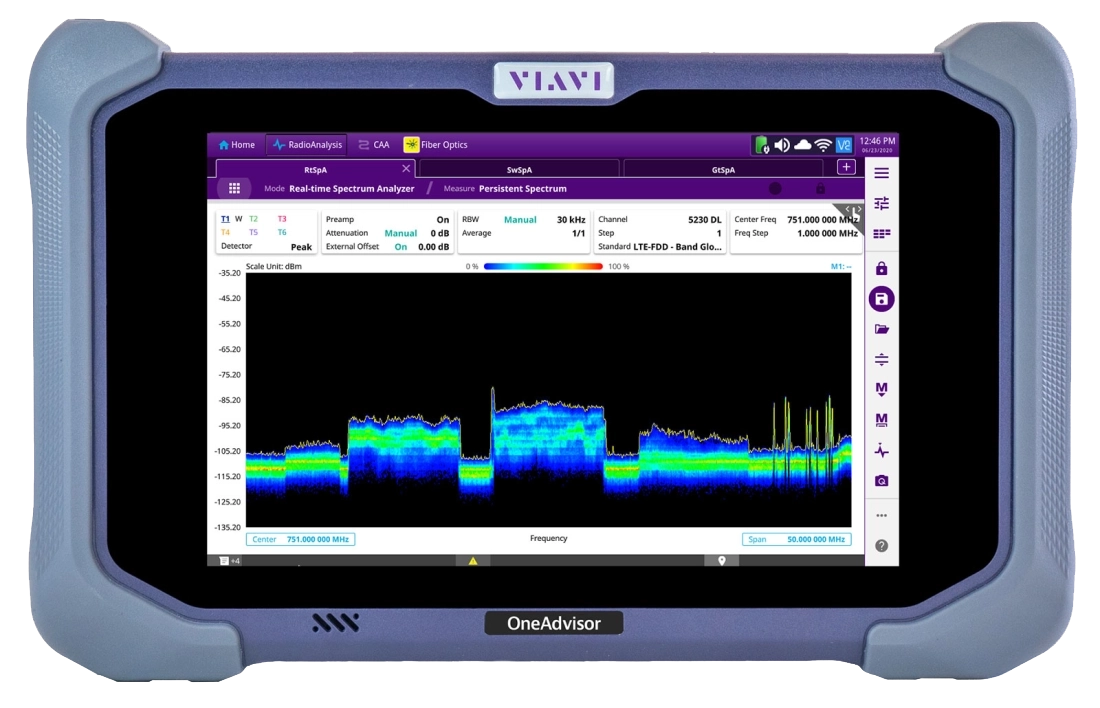The width and height of the screenshot is (1100, 708).
Task: Switch to the SwSpA tab
Action: click(x=518, y=169)
